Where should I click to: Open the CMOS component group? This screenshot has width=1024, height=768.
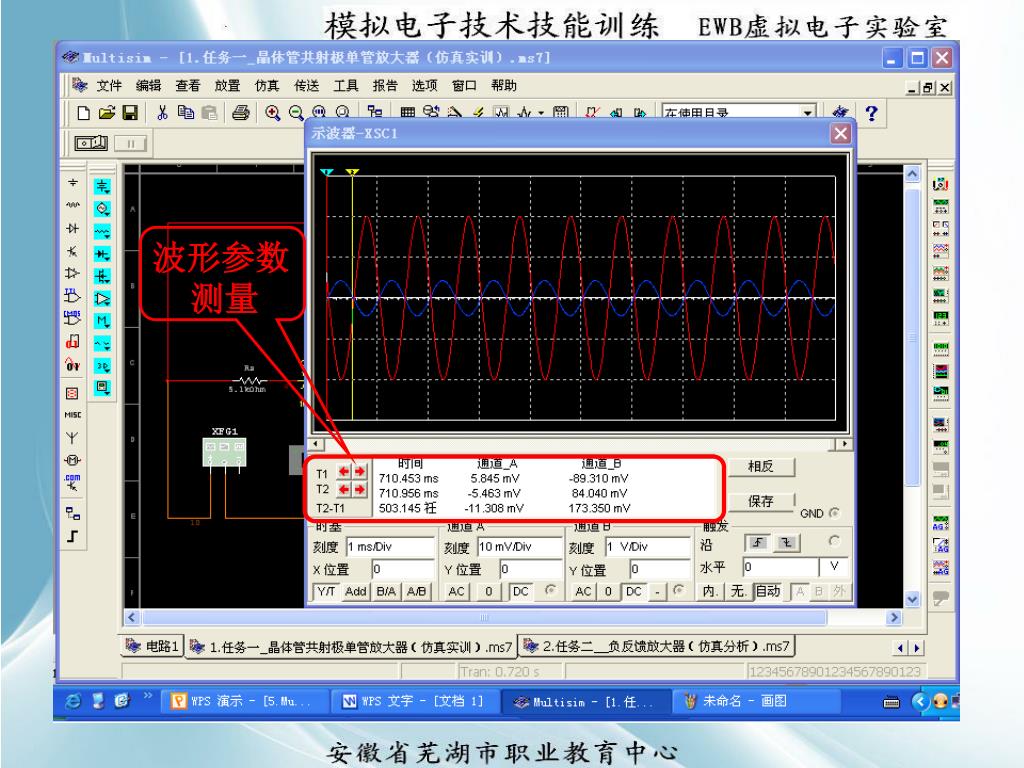coord(72,318)
